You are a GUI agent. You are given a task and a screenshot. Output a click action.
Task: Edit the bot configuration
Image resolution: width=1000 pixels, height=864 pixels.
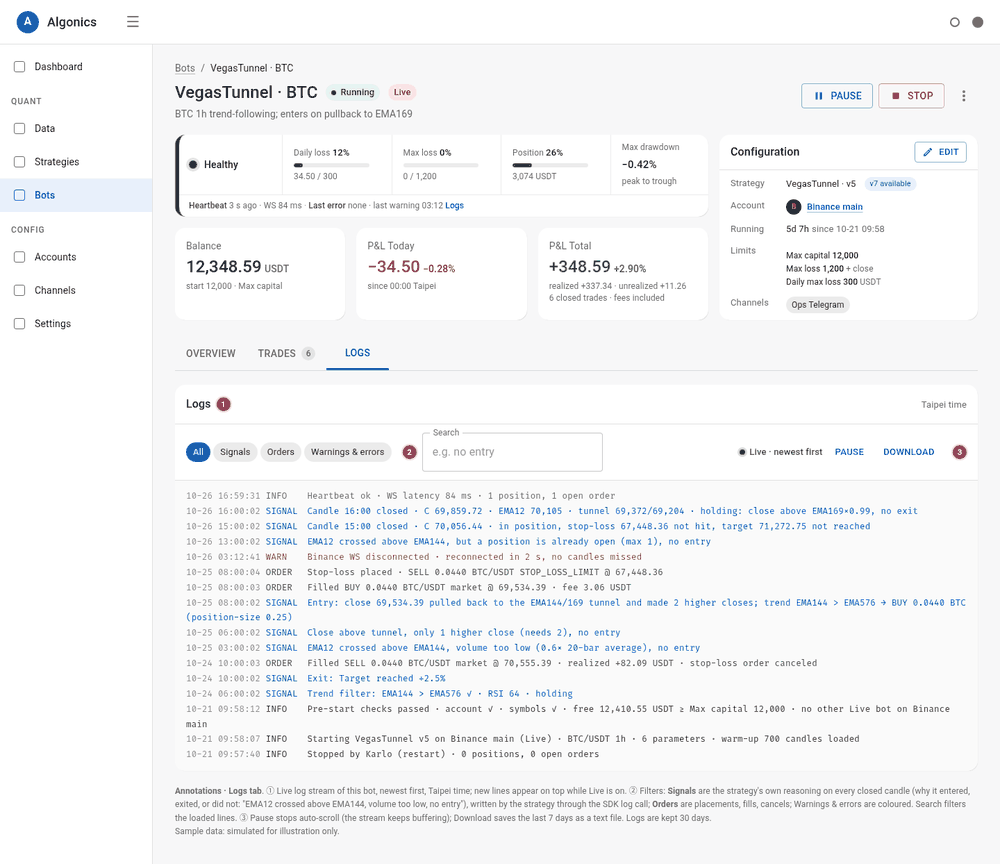coord(941,152)
